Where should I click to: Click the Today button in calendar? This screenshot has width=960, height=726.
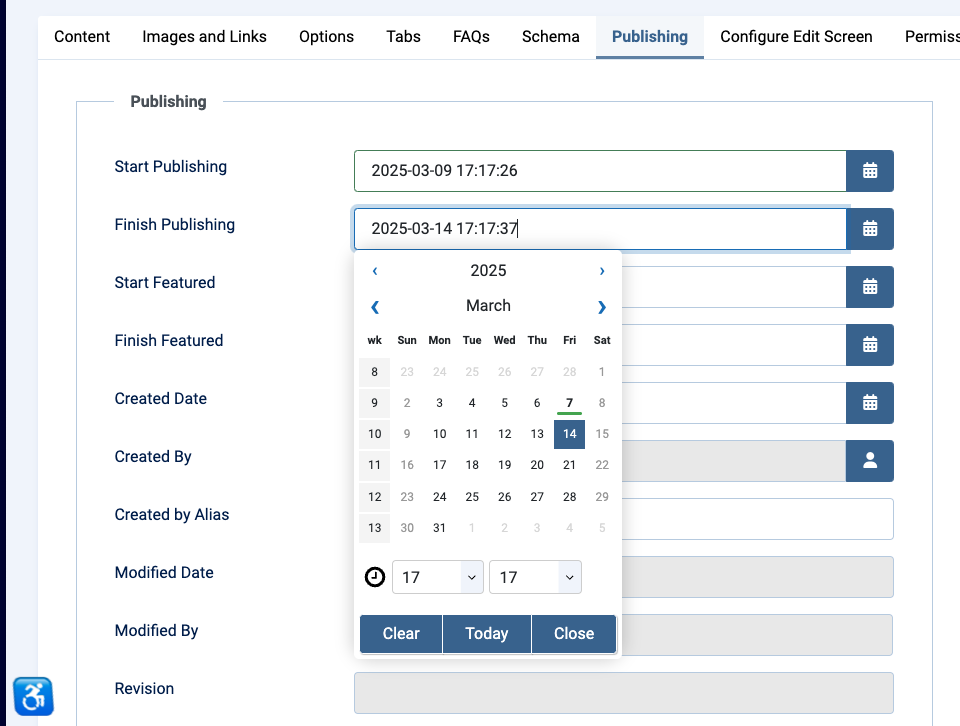coord(487,634)
